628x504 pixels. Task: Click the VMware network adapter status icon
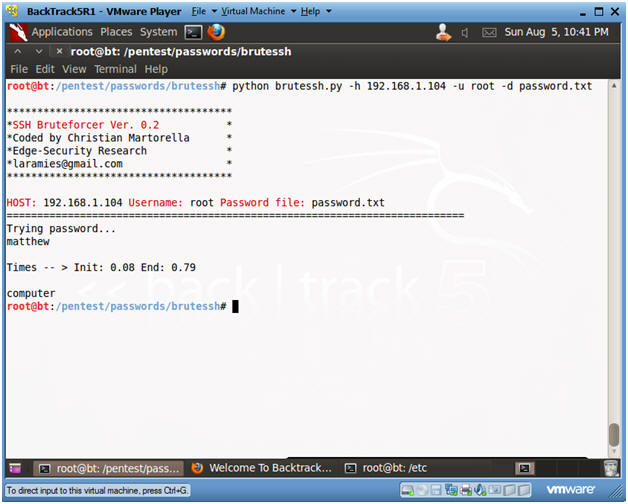click(x=451, y=490)
